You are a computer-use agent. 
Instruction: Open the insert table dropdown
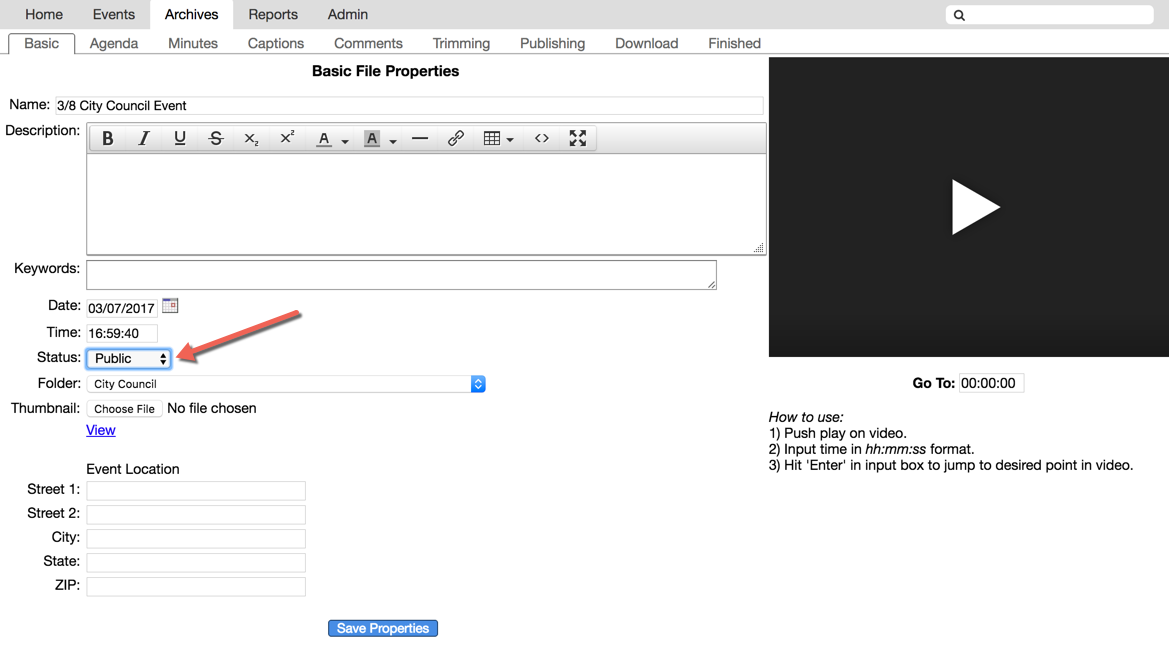click(498, 139)
